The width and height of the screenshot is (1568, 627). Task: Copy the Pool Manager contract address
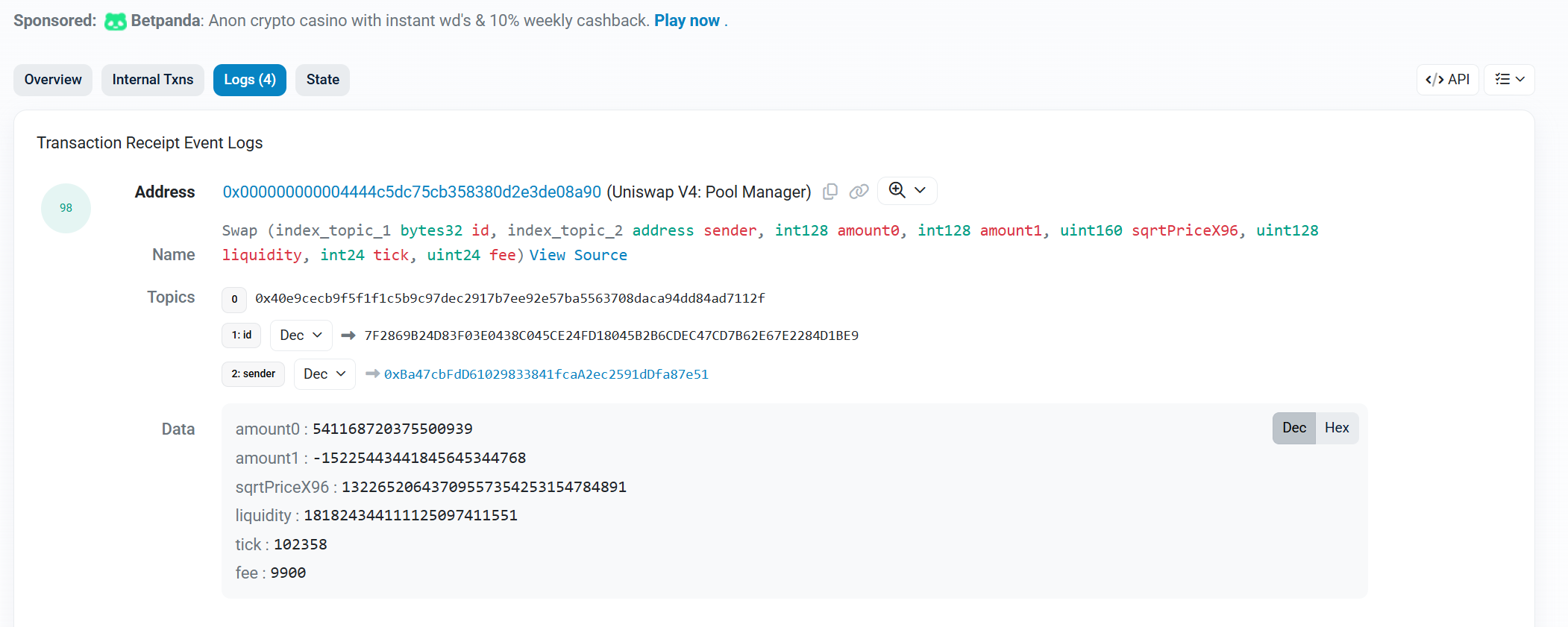point(830,192)
